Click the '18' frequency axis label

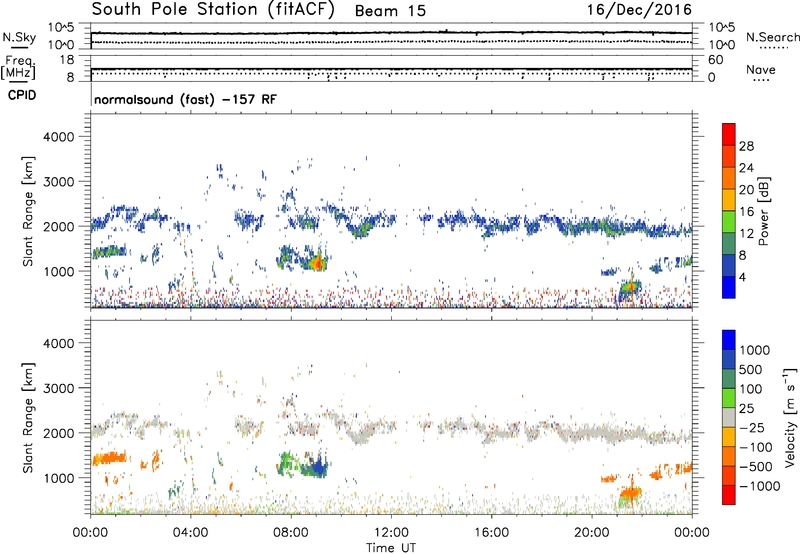pos(66,60)
